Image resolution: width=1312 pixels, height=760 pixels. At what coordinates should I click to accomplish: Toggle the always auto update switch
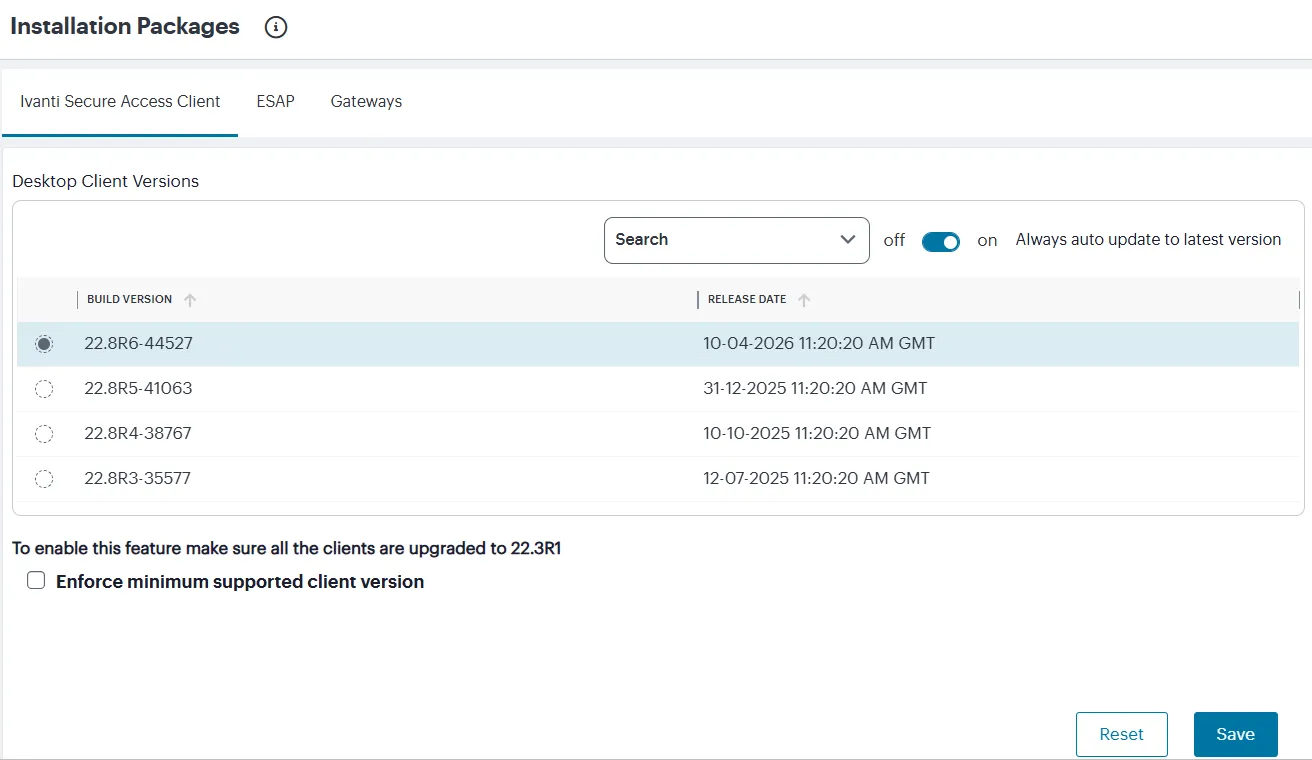pyautogui.click(x=941, y=241)
